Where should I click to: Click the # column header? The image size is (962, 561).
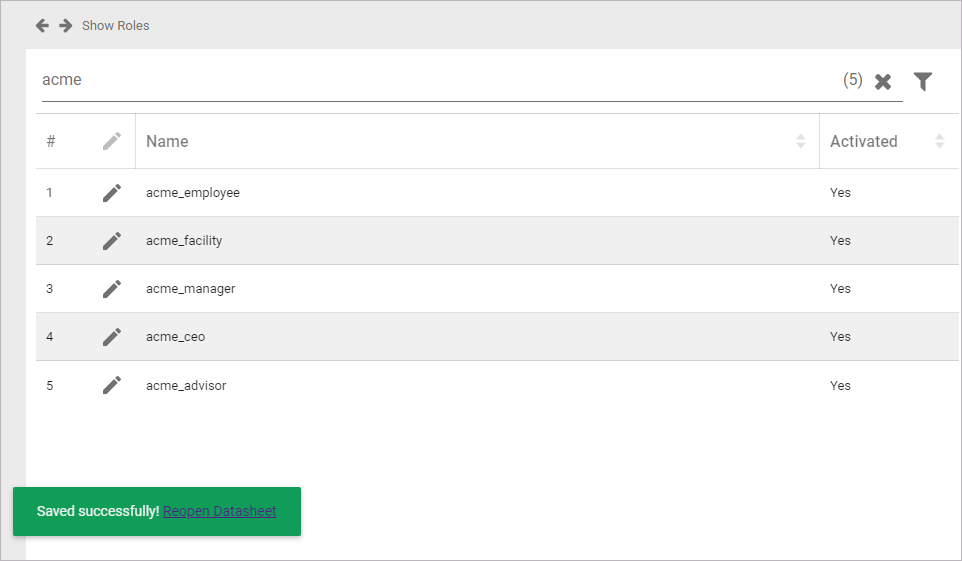coord(51,141)
